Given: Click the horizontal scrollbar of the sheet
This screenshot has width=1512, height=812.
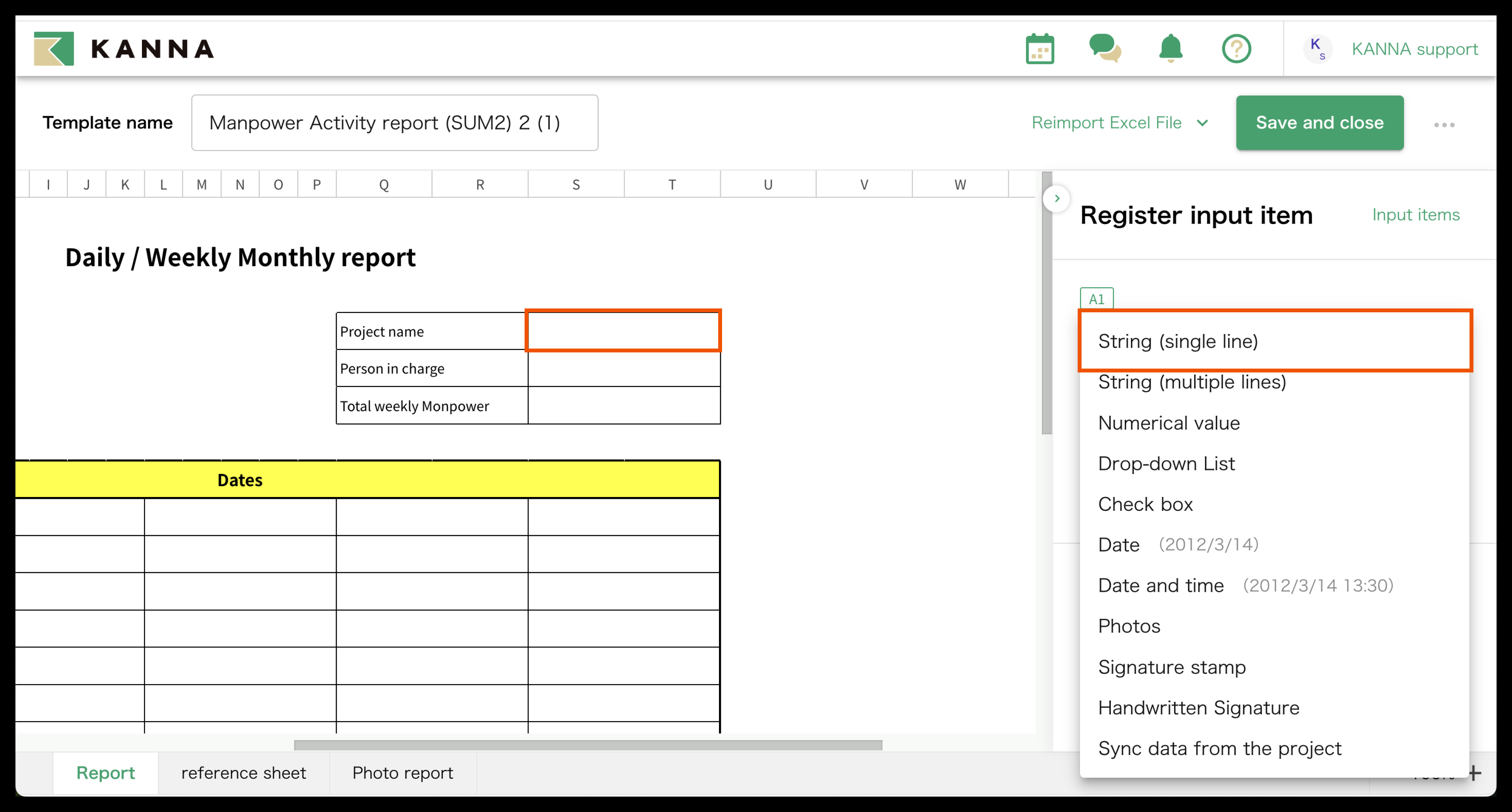Looking at the screenshot, I should click(x=587, y=745).
